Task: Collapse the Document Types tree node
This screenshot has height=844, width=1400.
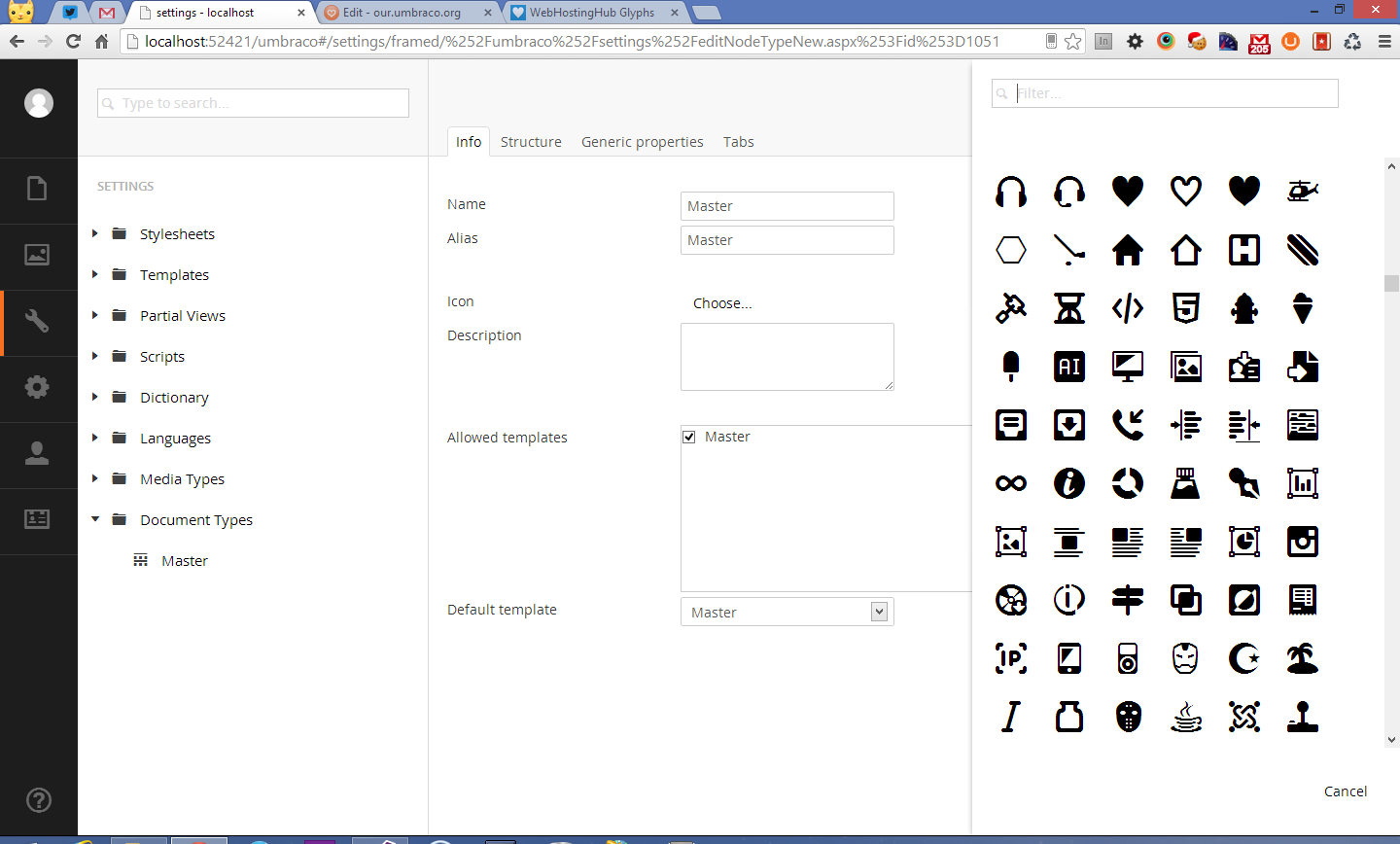Action: pos(95,519)
